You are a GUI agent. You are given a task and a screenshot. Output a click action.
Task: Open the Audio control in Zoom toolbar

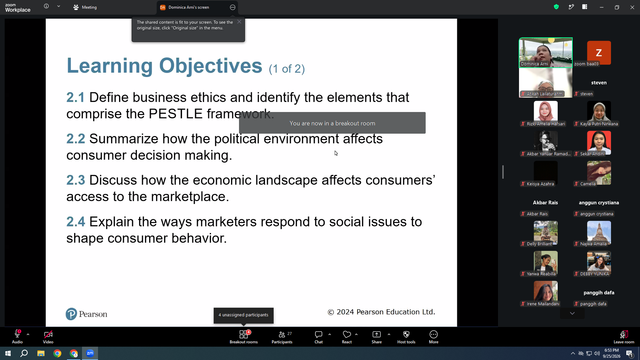17,337
